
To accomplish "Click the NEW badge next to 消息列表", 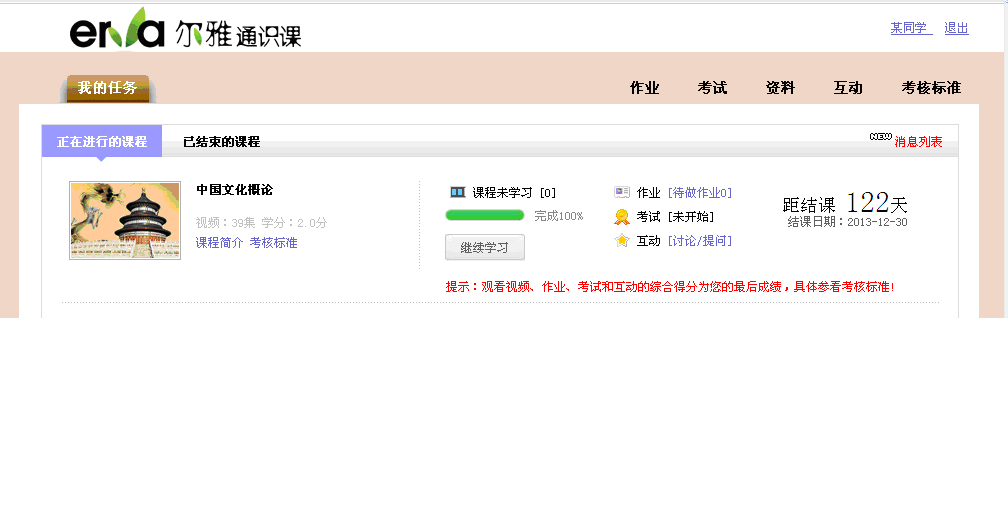I will coord(880,137).
